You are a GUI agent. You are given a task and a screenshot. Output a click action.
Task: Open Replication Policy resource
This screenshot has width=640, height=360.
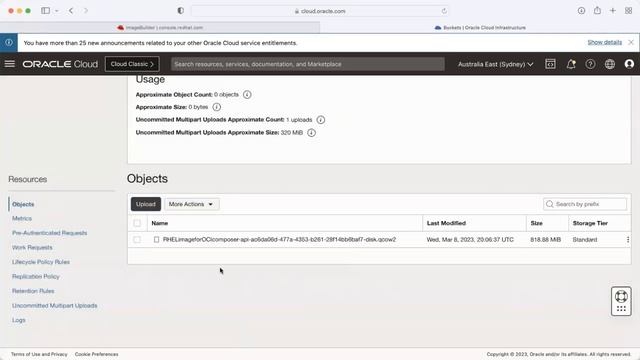(36, 276)
